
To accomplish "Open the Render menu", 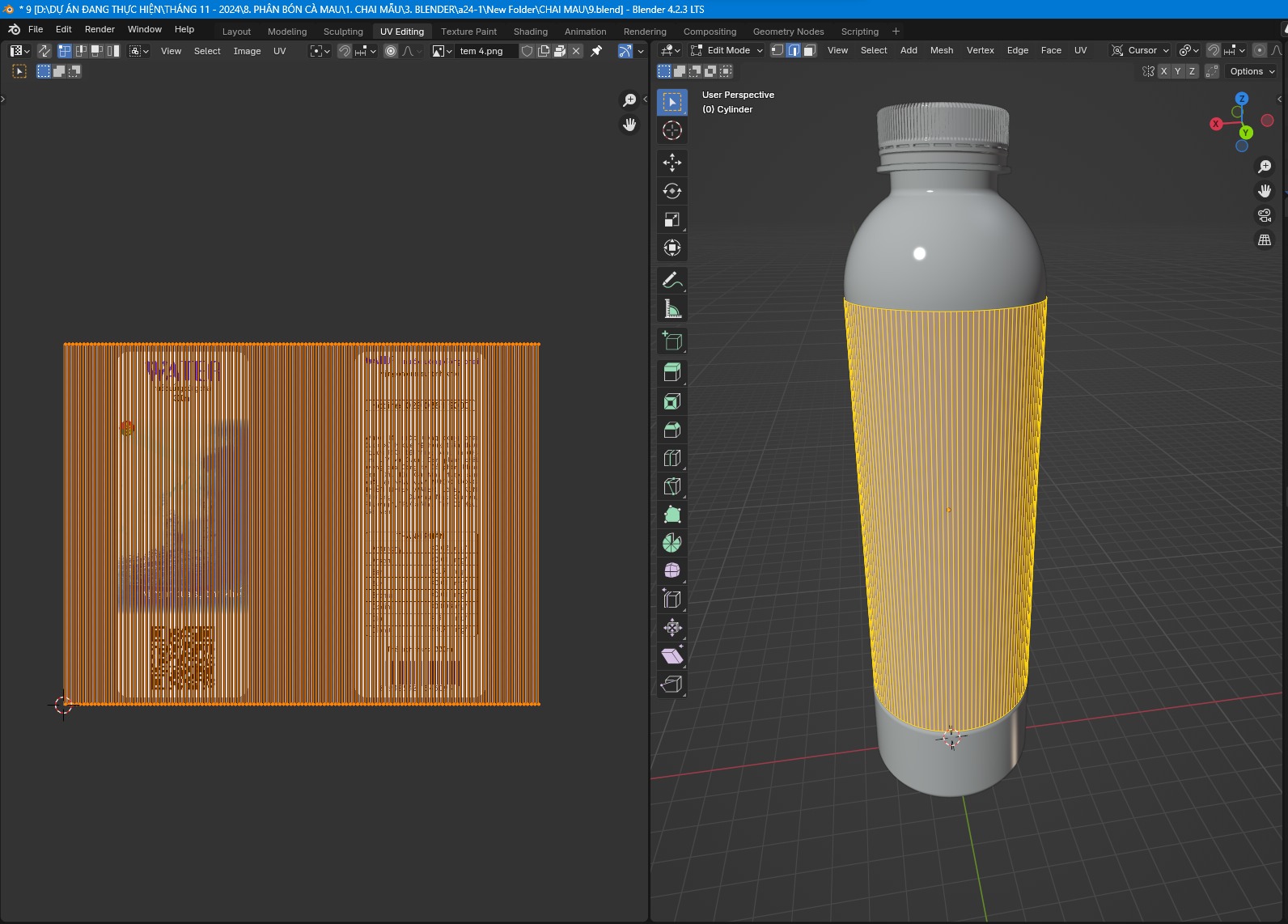I will 100,29.
